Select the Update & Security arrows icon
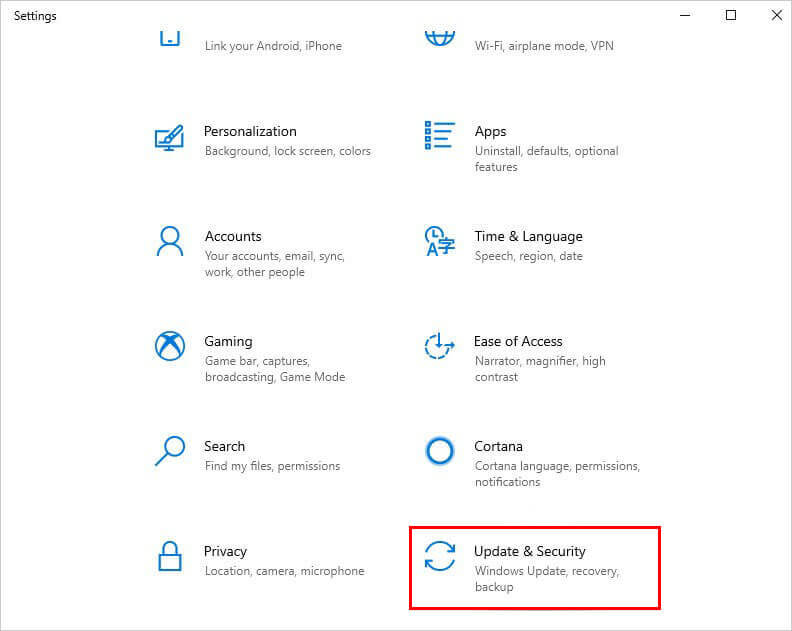Image resolution: width=792 pixels, height=631 pixels. pos(439,556)
